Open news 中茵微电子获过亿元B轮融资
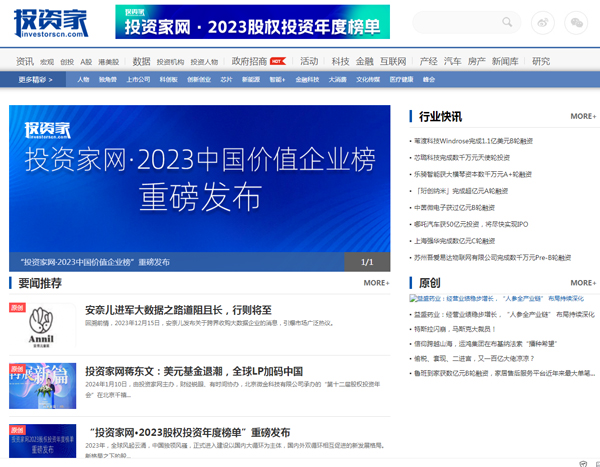Screen dimensions: 600x467 [x=455, y=208]
